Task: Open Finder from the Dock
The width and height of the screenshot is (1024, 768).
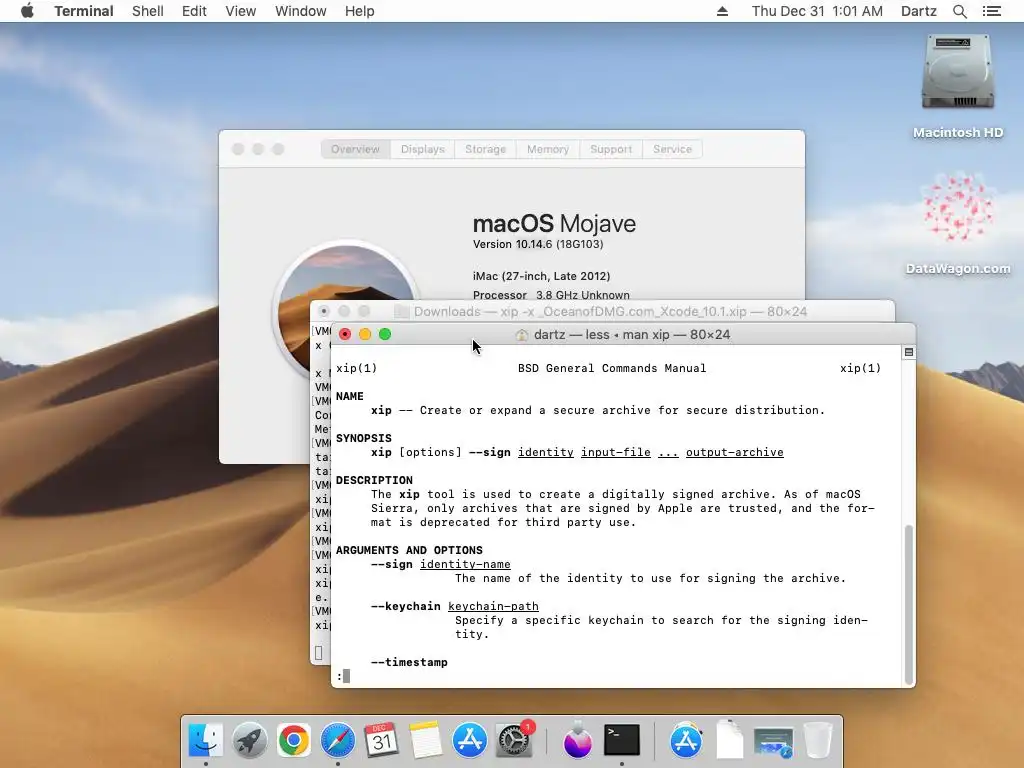Action: tap(206, 740)
